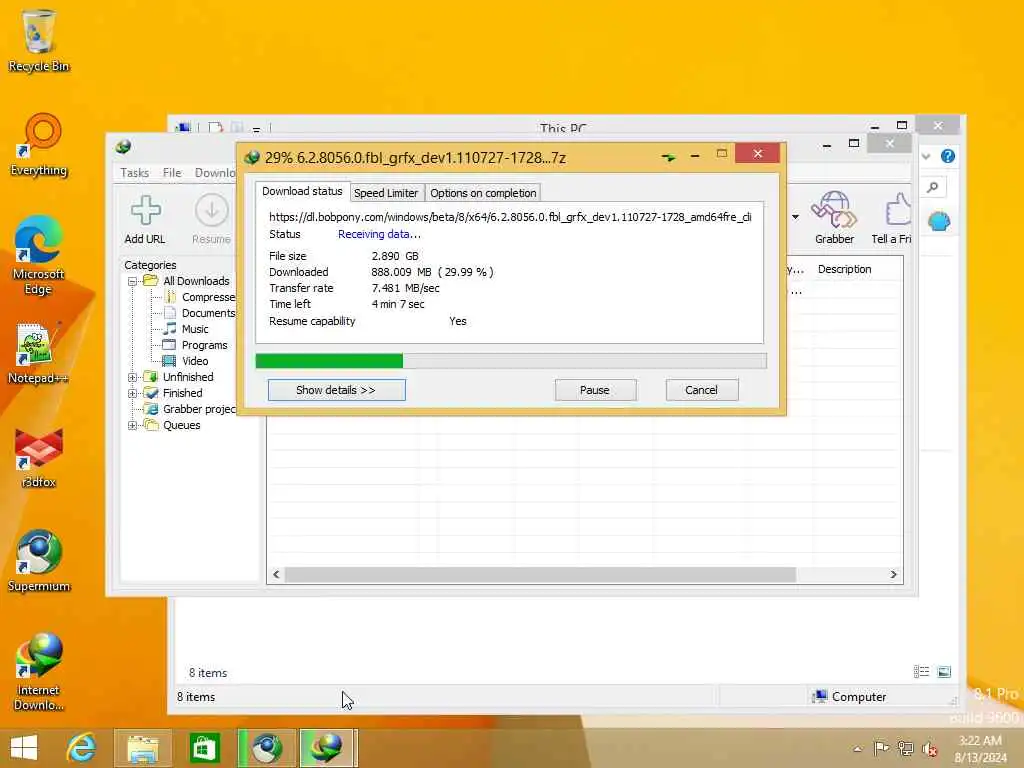Click the network tray icon

point(905,748)
